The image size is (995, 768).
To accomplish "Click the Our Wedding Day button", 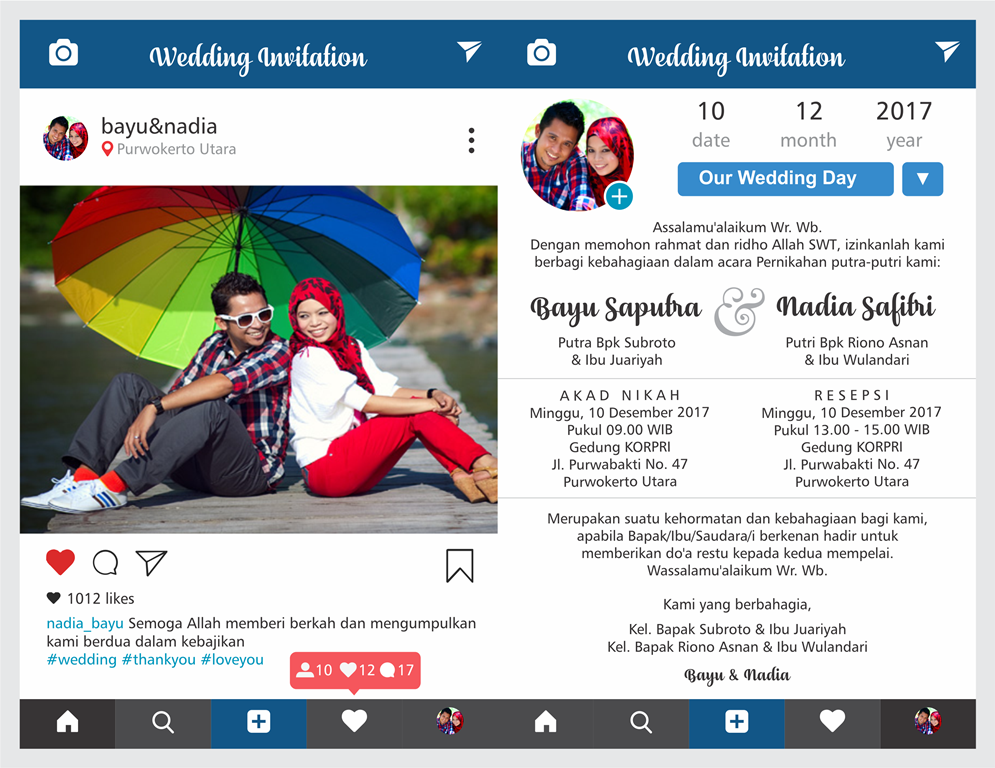I will tap(786, 179).
